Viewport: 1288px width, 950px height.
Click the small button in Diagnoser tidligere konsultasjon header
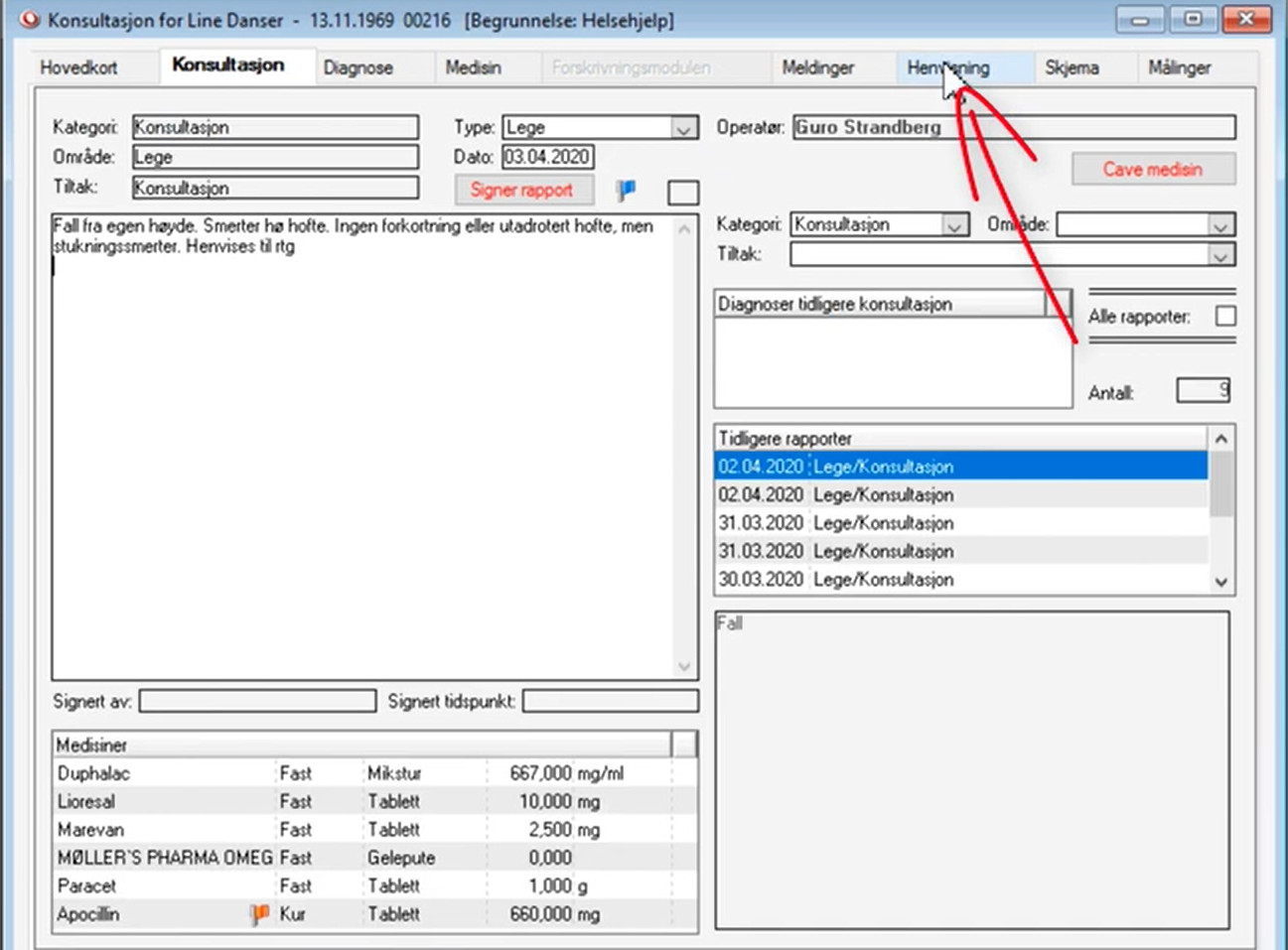point(1059,304)
